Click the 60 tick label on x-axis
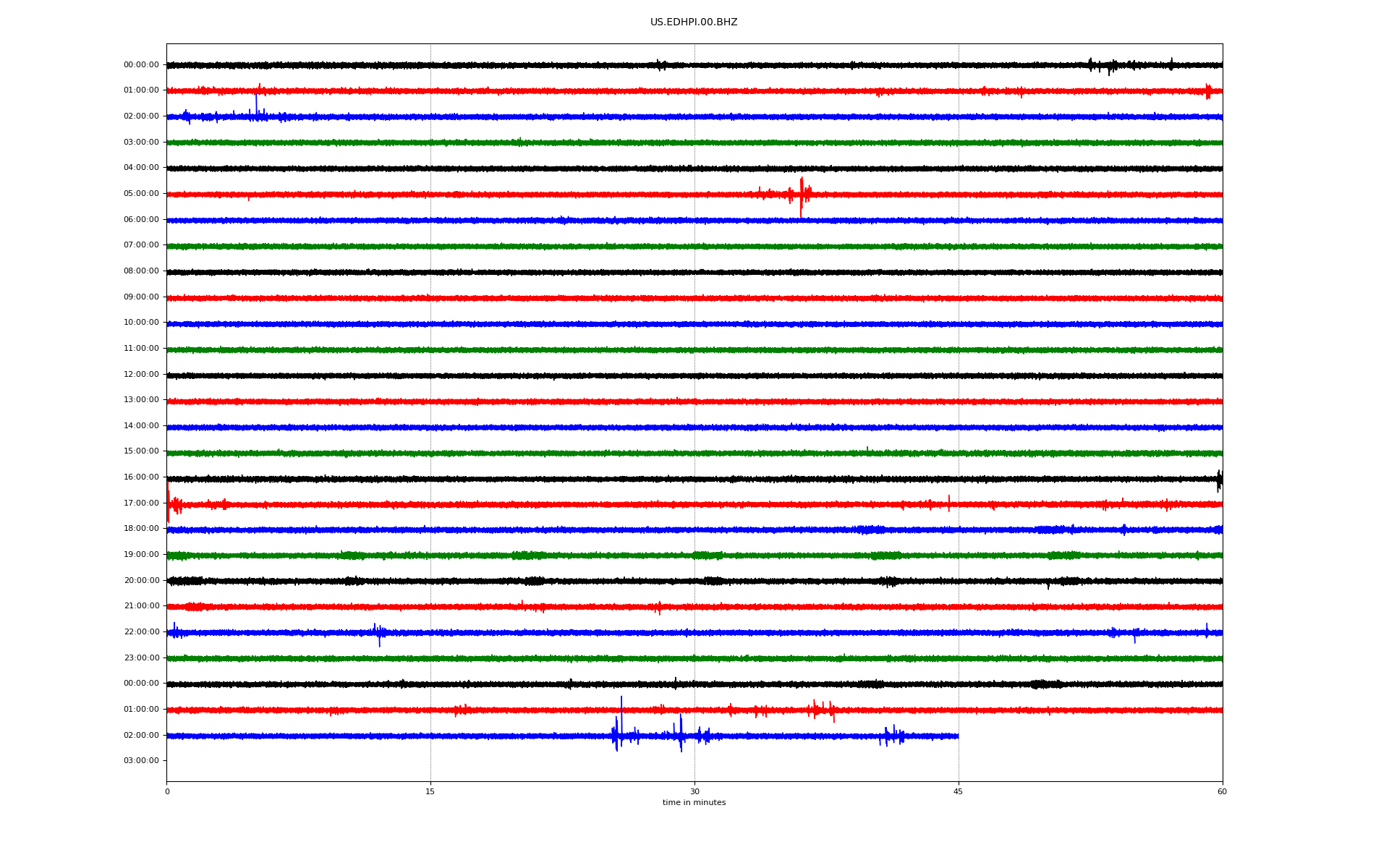The height and width of the screenshot is (868, 1389). click(x=1222, y=792)
